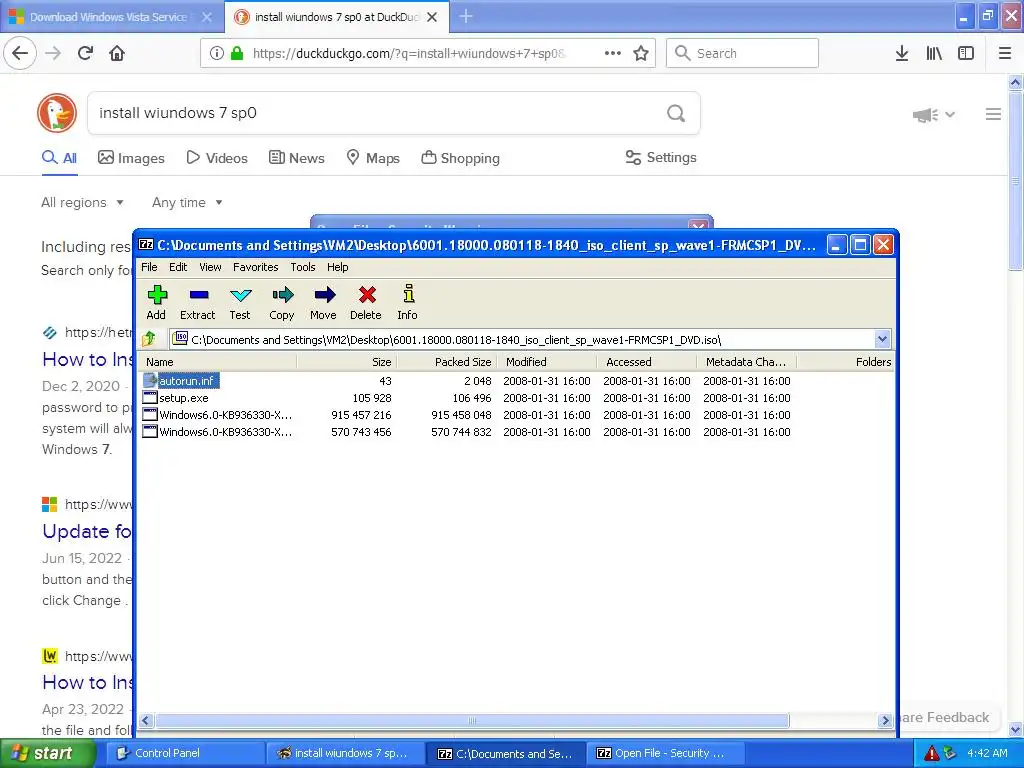Open the 'Update fo' search result link
The height and width of the screenshot is (768, 1024).
pyautogui.click(x=87, y=532)
